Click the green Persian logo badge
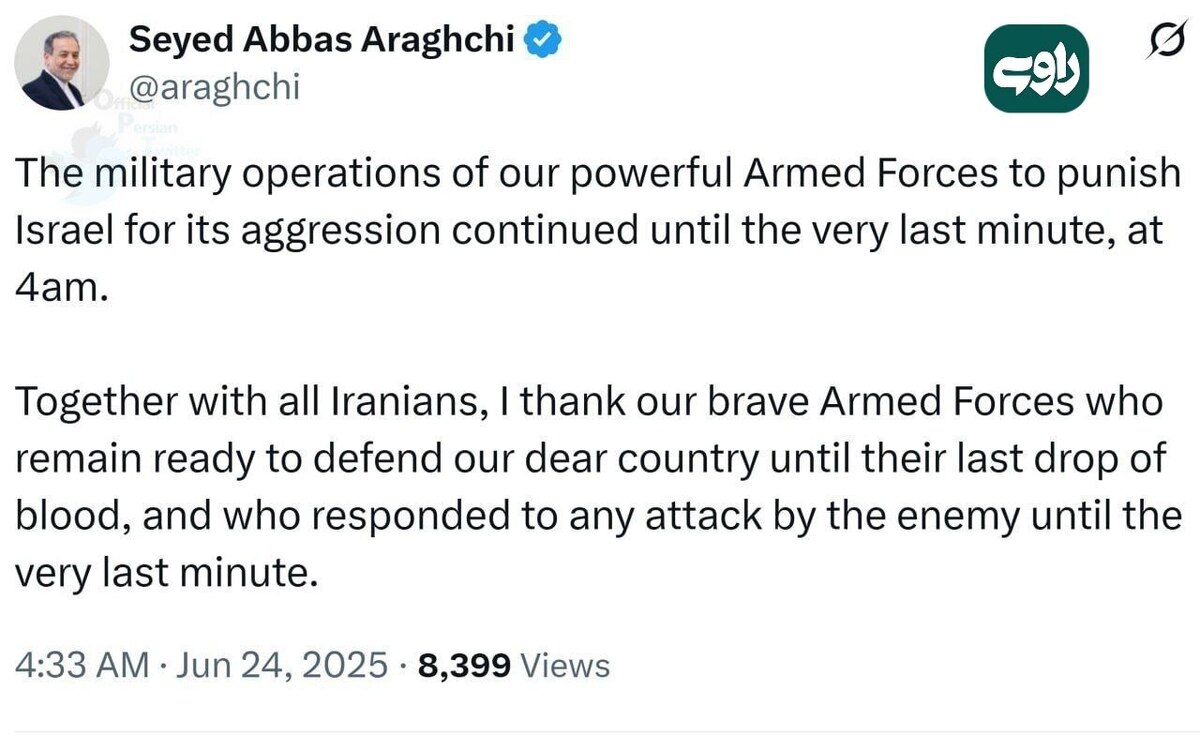 (x=1038, y=75)
